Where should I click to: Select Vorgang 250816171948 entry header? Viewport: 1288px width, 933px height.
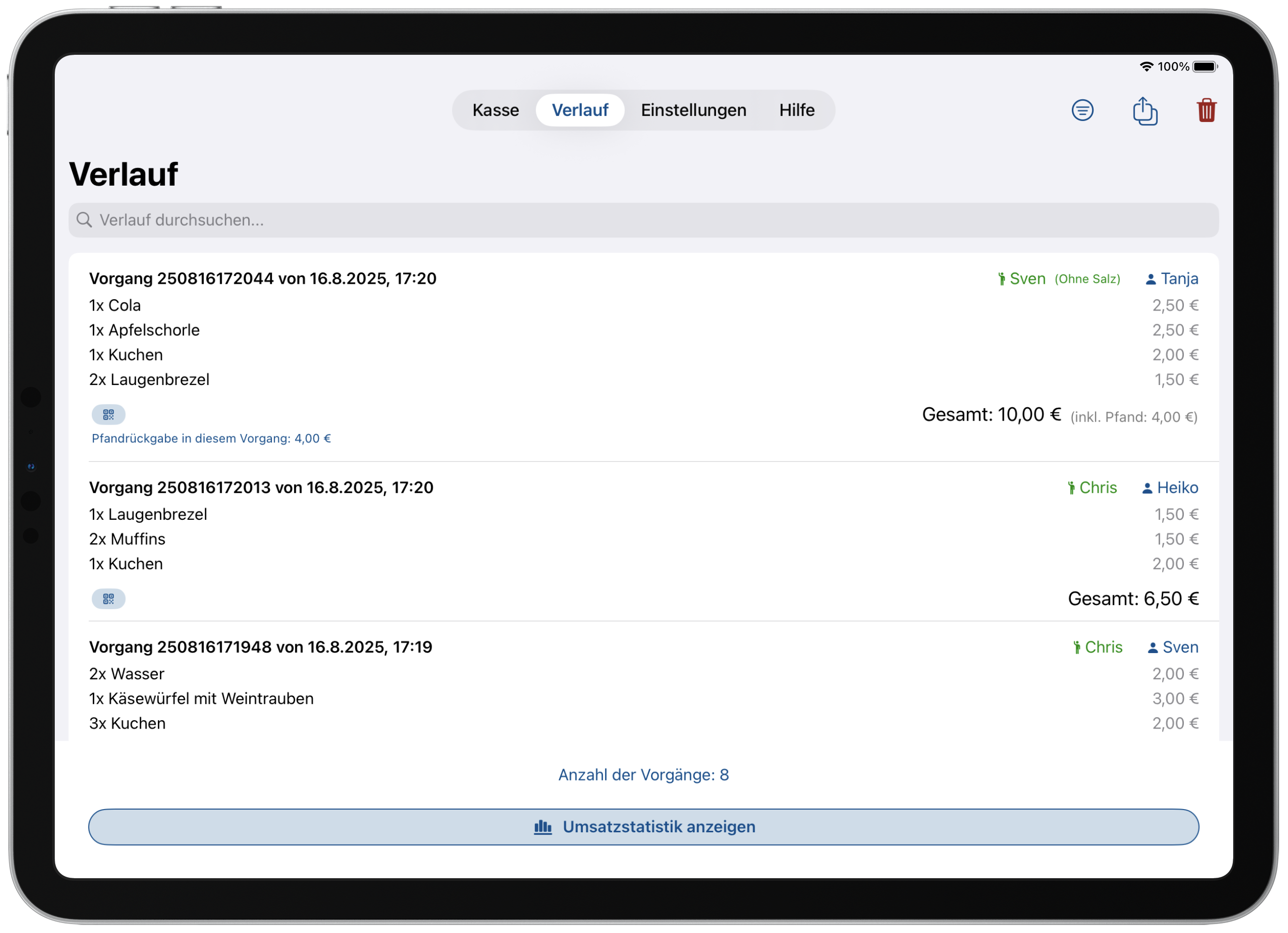pyautogui.click(x=261, y=647)
